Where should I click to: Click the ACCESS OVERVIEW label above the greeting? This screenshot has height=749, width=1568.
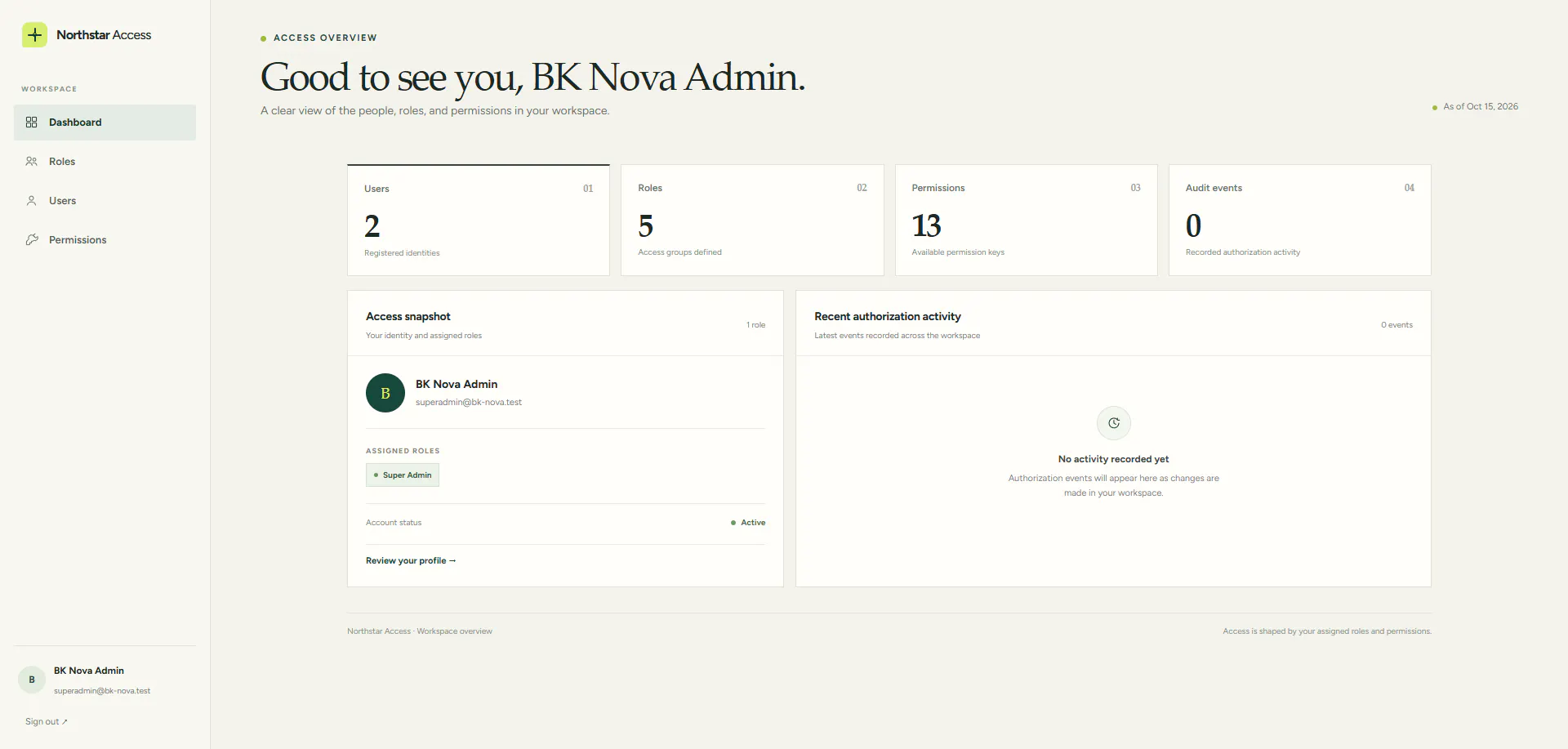point(325,38)
